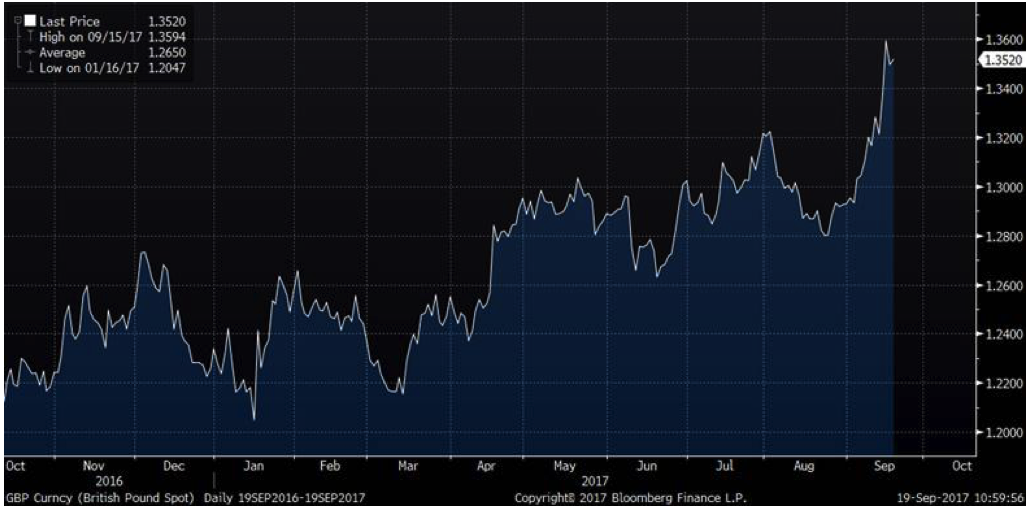
Task: Click the Low marker icon in legend
Action: (30, 67)
